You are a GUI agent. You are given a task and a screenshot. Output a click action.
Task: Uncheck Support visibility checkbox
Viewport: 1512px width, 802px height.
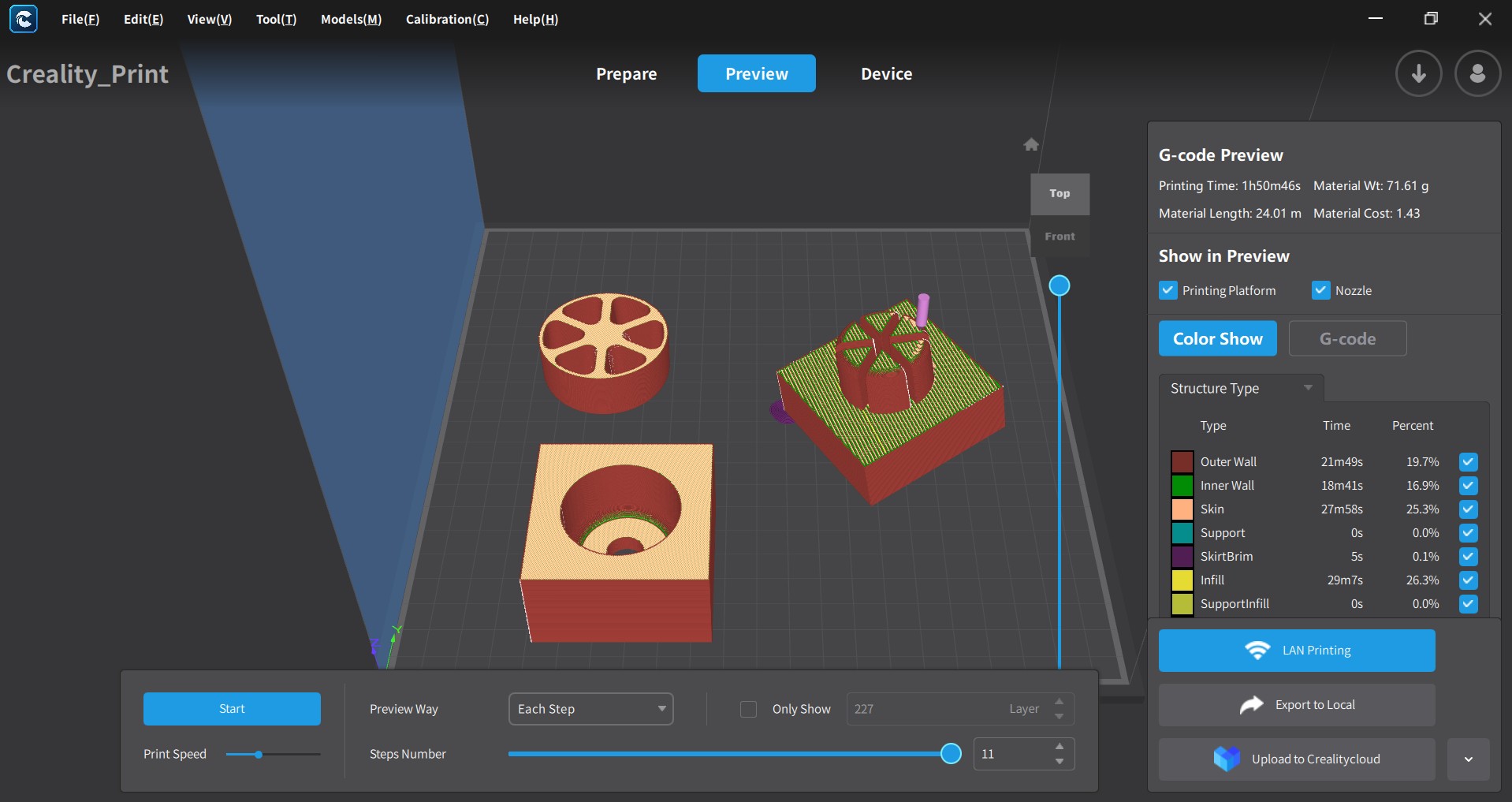click(x=1468, y=533)
